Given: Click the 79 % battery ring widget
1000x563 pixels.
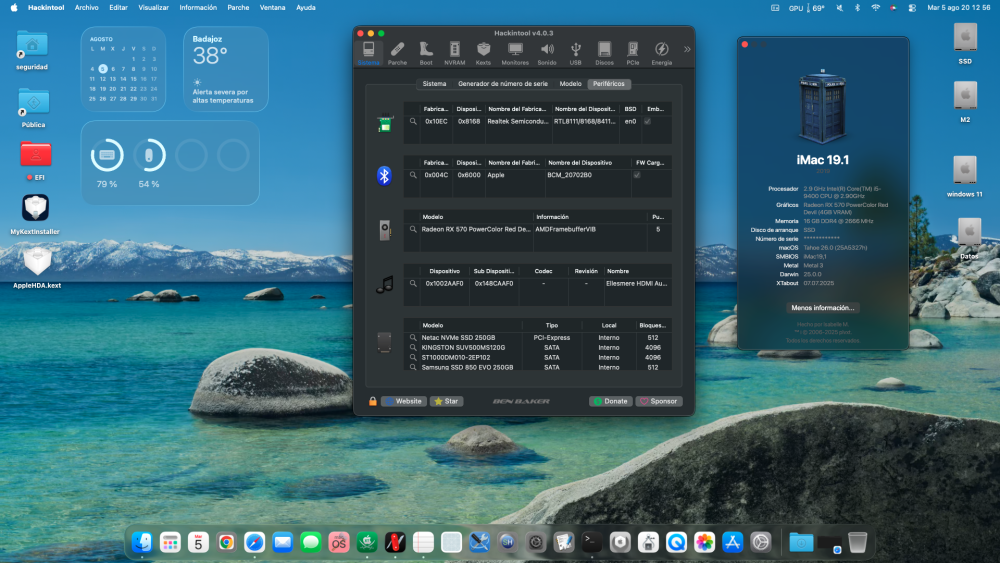Looking at the screenshot, I should 107,155.
